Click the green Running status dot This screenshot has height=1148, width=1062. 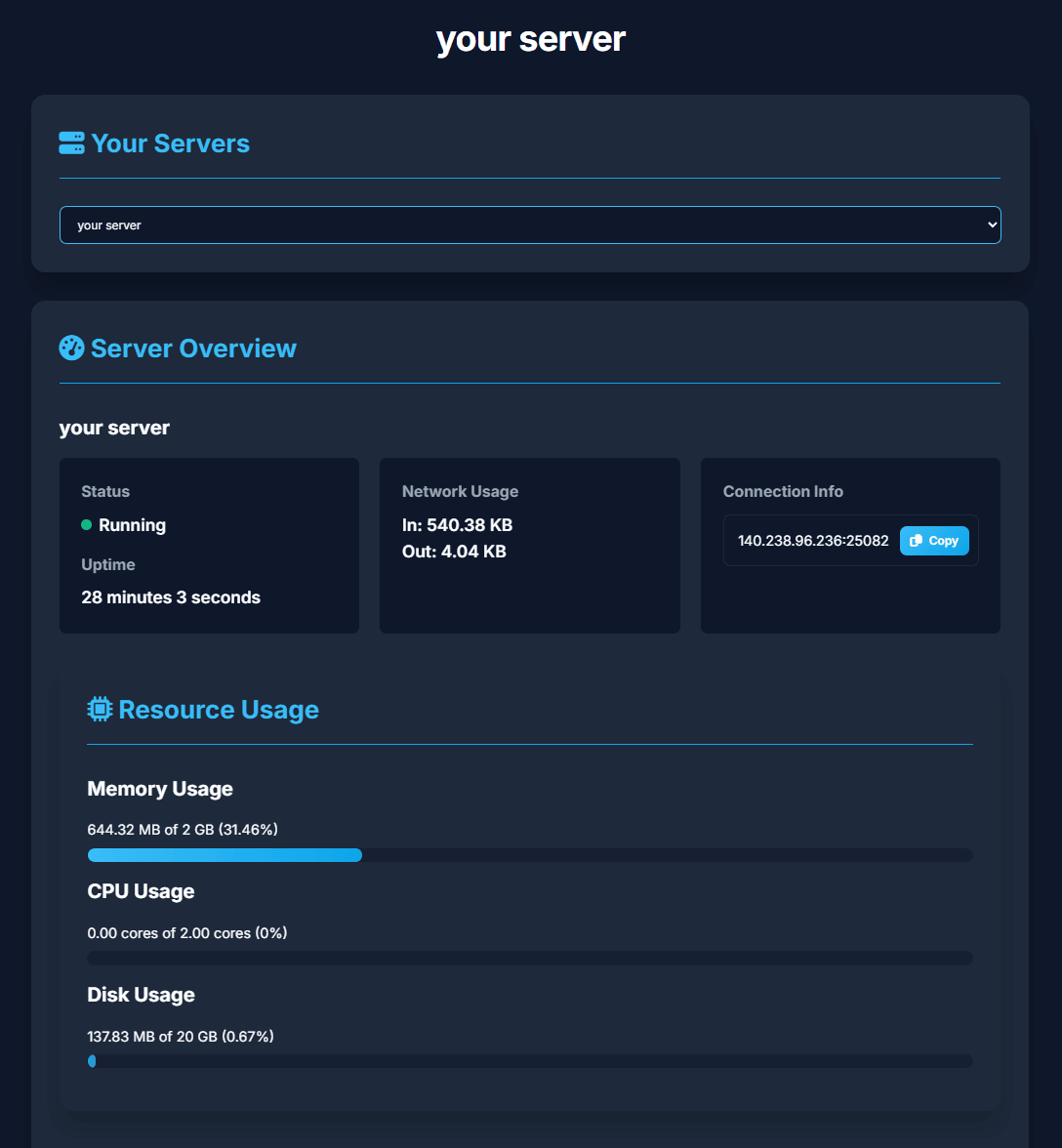tap(86, 525)
